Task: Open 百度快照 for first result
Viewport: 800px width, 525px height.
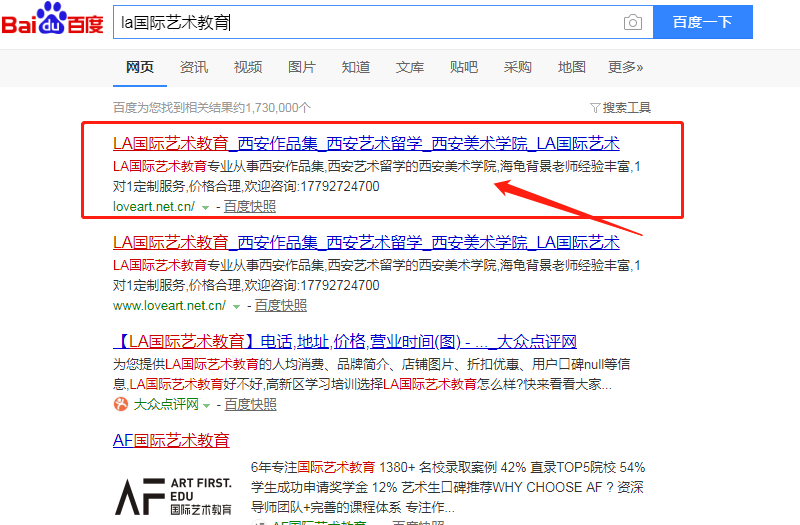Action: coord(250,207)
